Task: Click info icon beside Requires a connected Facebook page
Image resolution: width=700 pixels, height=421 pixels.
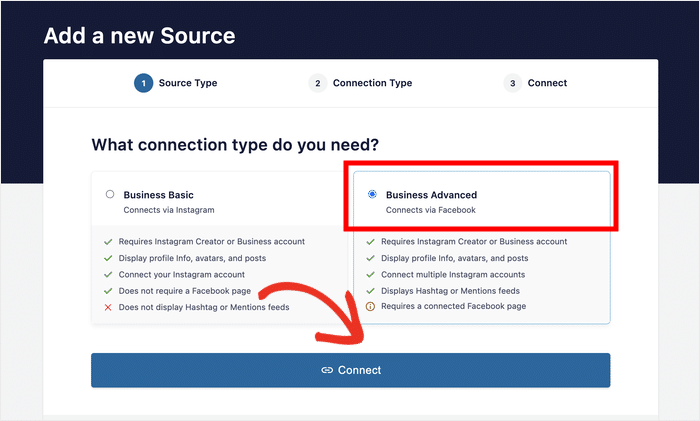Action: (370, 306)
